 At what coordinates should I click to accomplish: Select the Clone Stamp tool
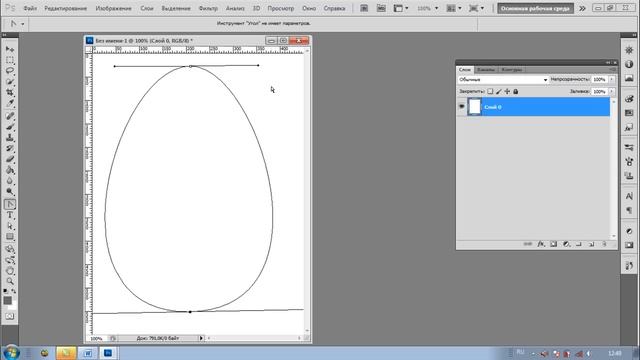[10, 138]
